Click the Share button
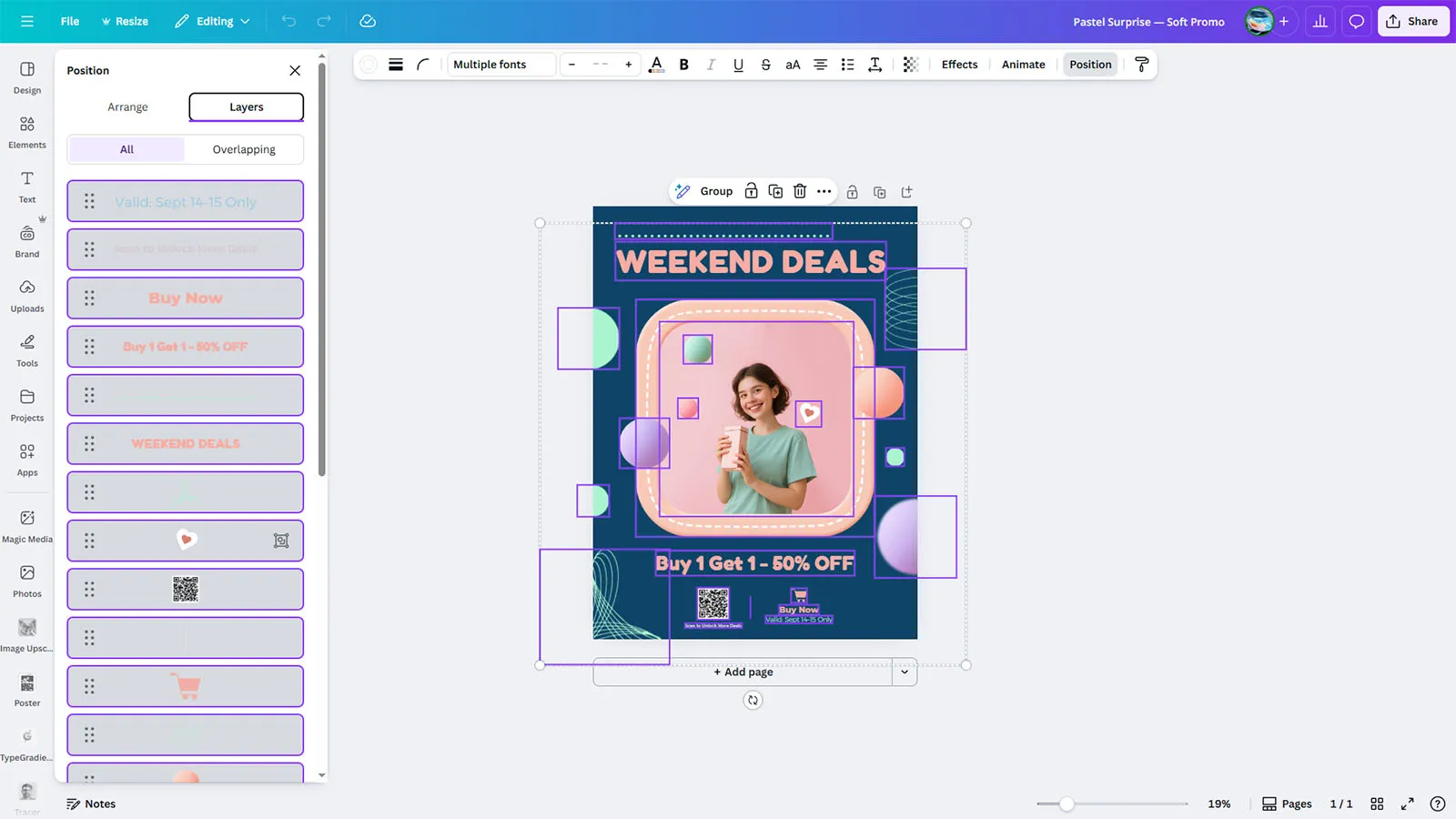Screen dimensions: 1456x819 (x=1412, y=22)
